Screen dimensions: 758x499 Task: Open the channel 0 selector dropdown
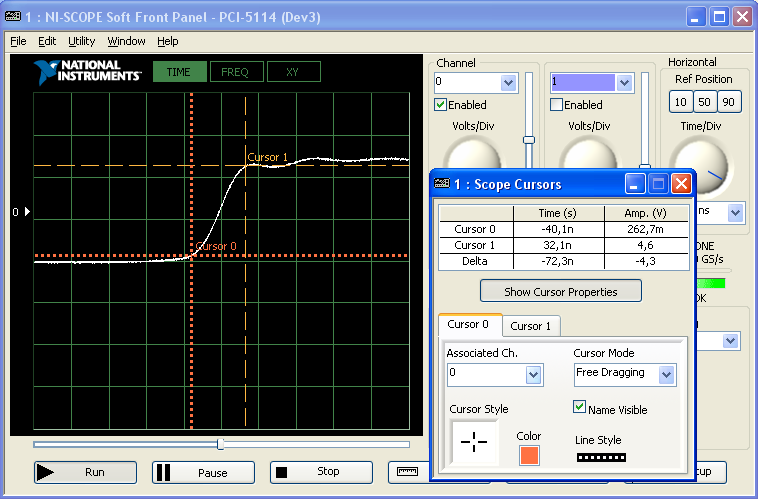click(x=509, y=83)
